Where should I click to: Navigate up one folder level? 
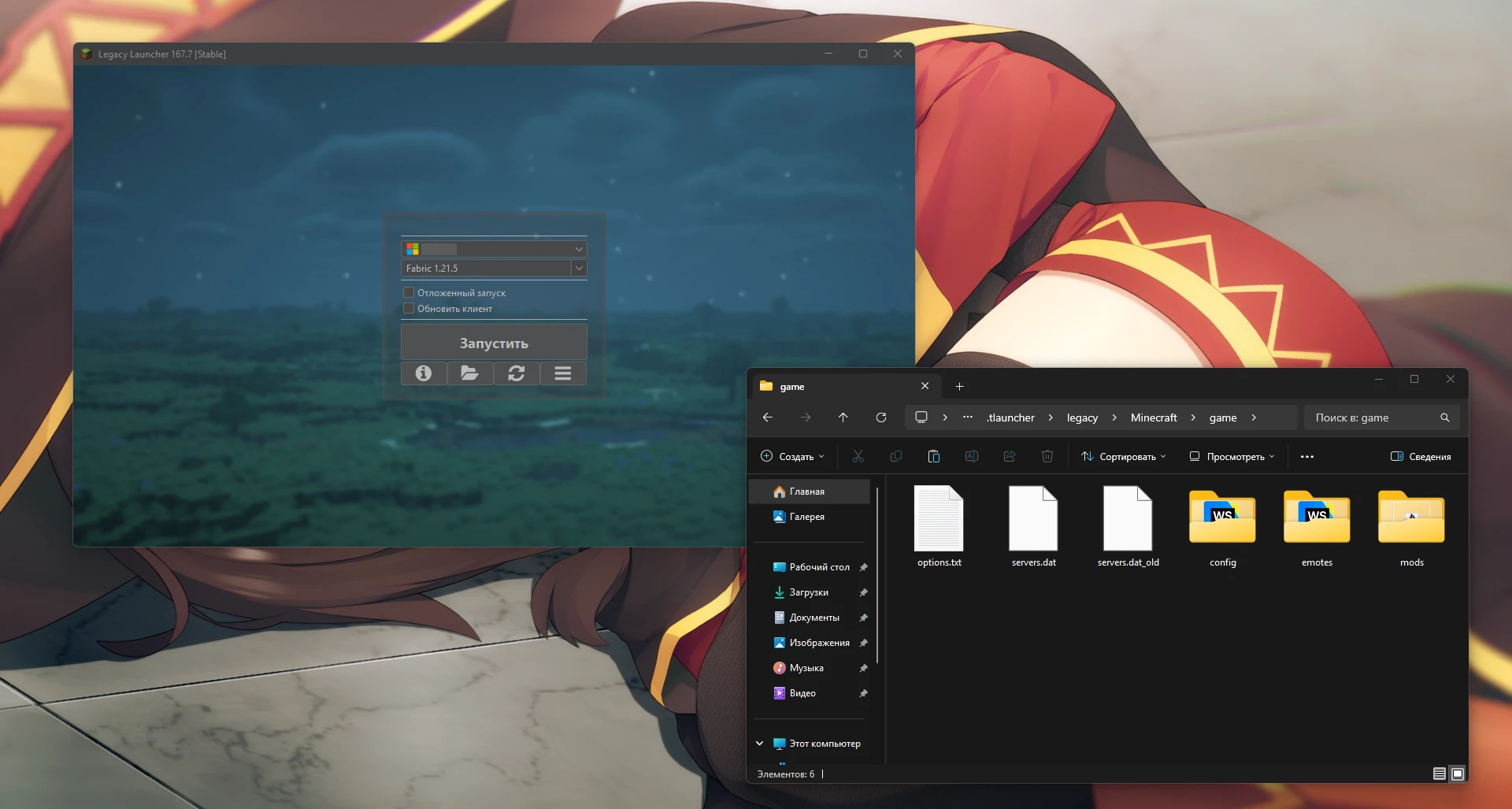[843, 417]
